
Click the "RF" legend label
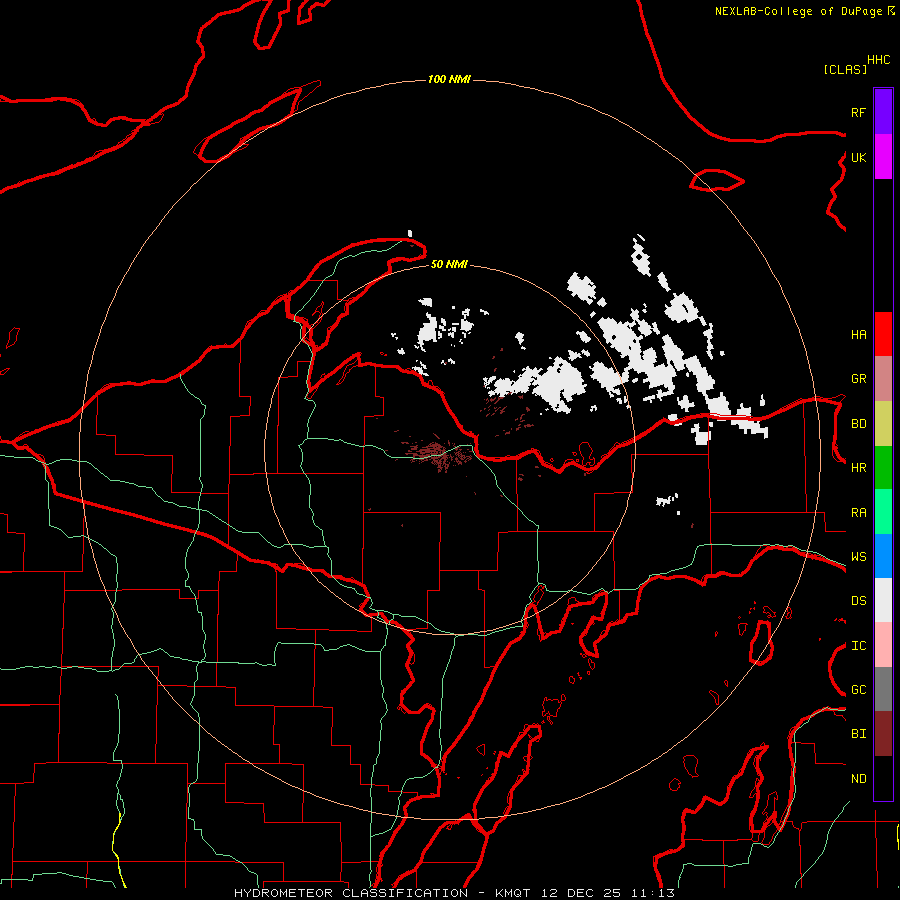858,112
